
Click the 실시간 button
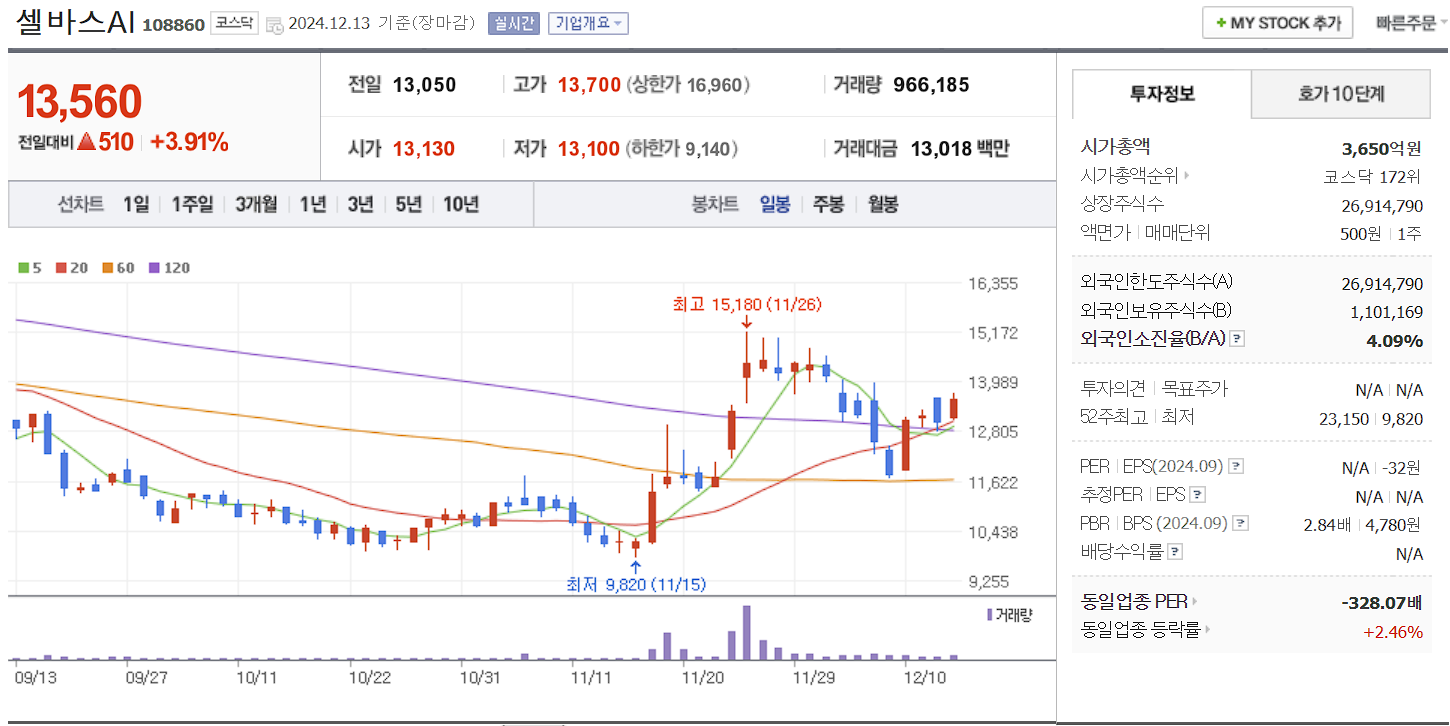(x=512, y=24)
